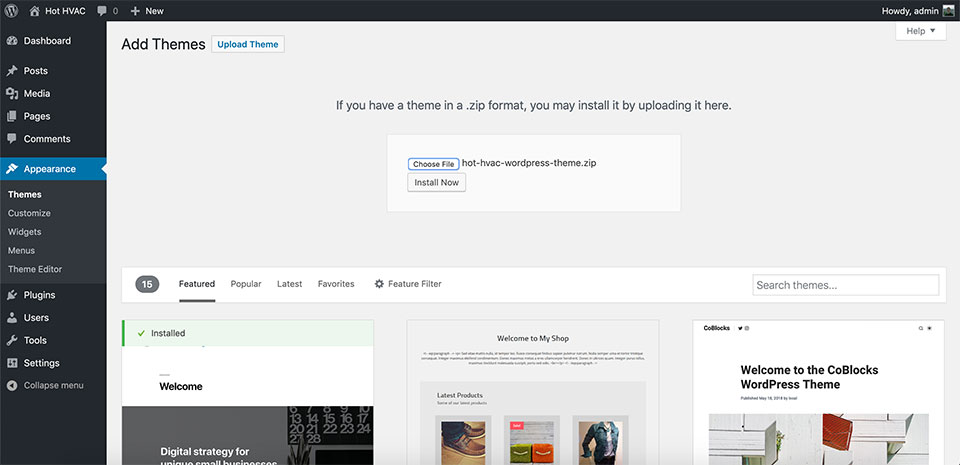
Task: Click the home icon beside Hot HVAC
Action: coord(34,10)
